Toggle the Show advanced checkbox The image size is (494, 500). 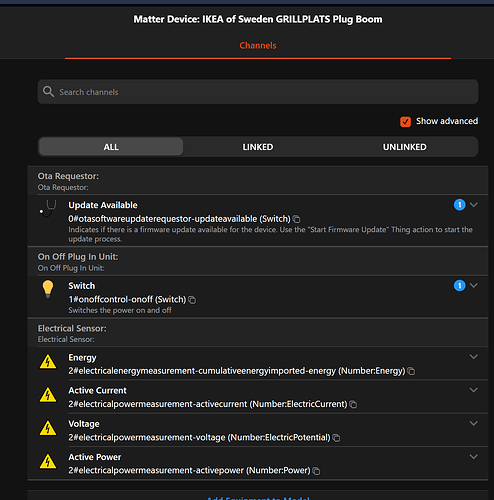[x=405, y=122]
